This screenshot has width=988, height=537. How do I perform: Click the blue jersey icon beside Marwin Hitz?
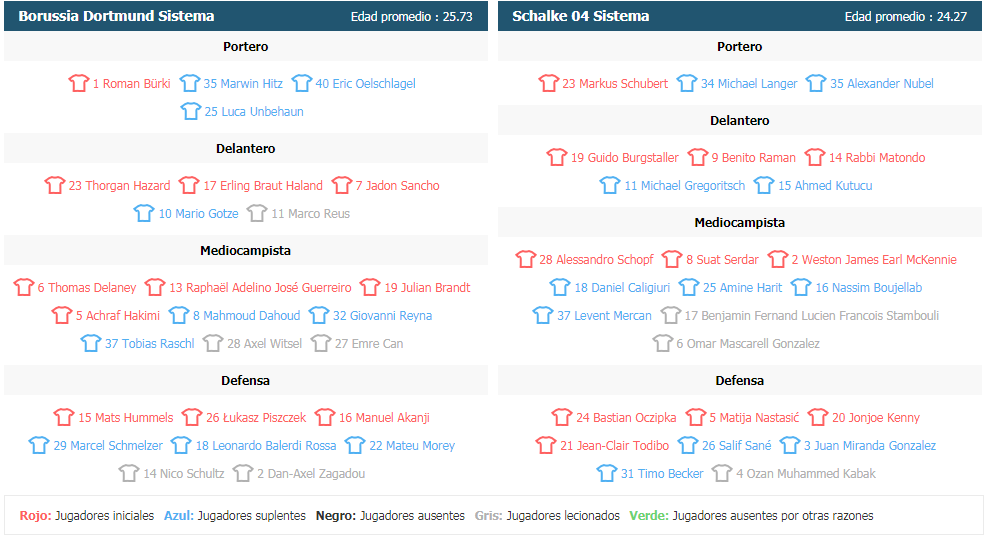click(x=190, y=83)
